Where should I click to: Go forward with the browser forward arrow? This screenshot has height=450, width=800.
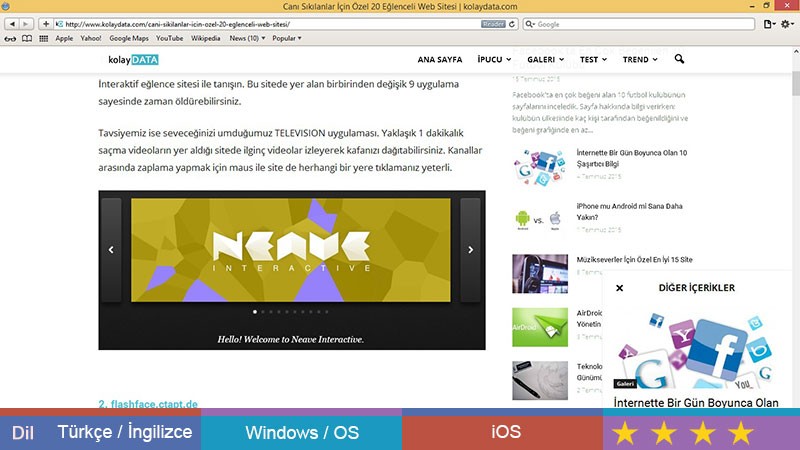(x=26, y=24)
